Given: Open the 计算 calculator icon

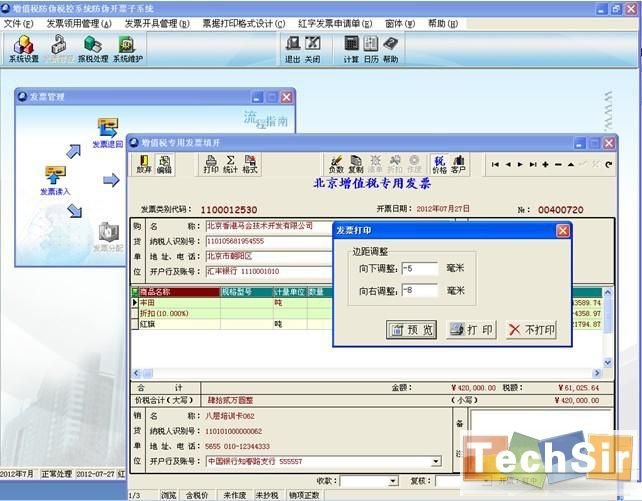Looking at the screenshot, I should (351, 49).
